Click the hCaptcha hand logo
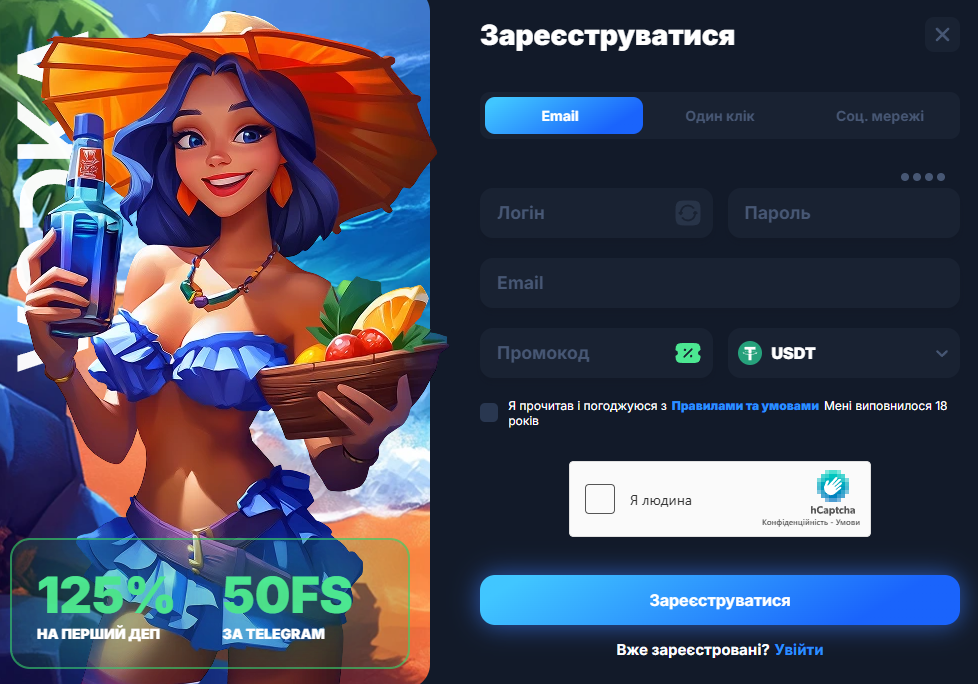Viewport: 978px width, 684px height. click(x=833, y=486)
